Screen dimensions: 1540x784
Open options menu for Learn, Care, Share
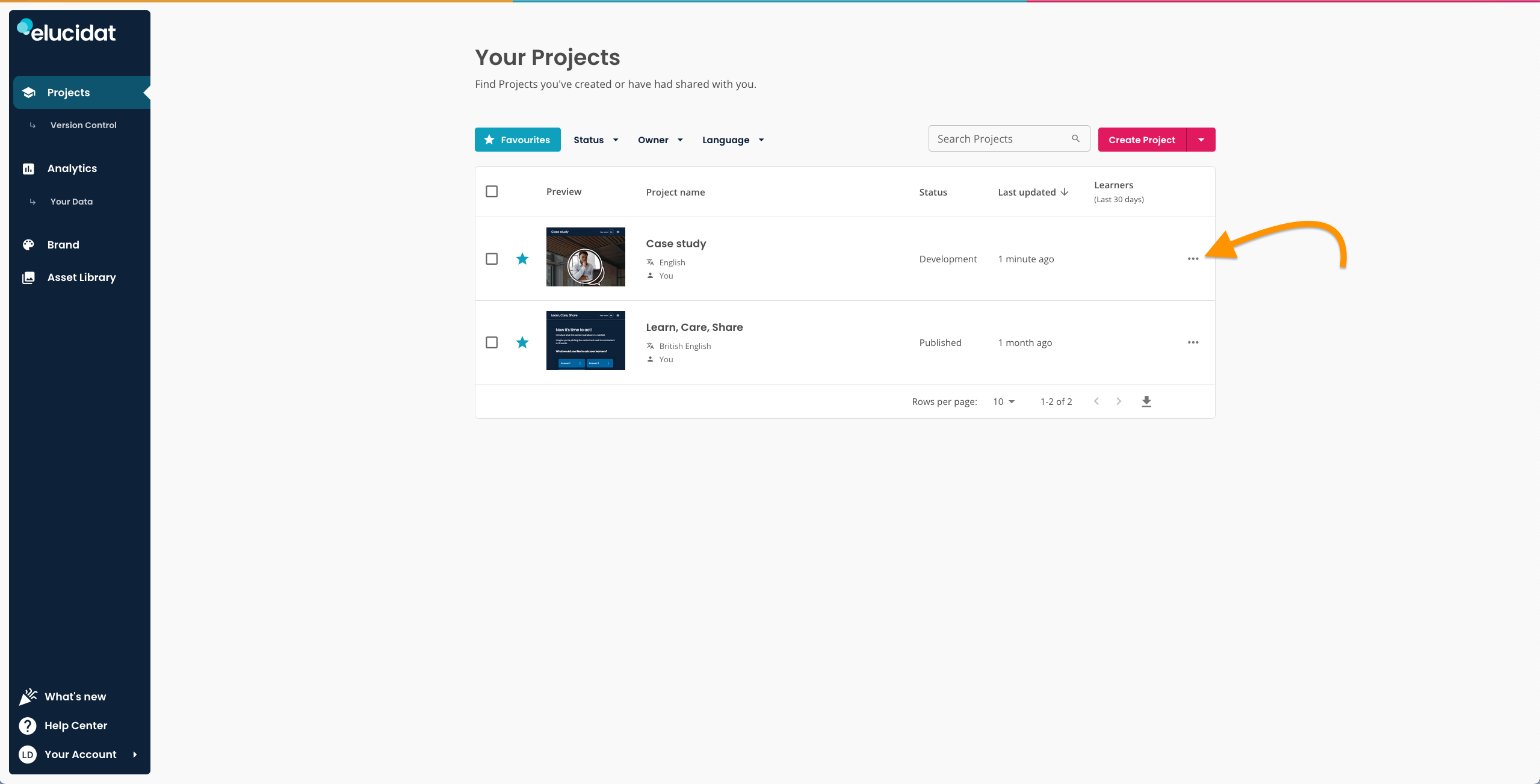coord(1193,342)
